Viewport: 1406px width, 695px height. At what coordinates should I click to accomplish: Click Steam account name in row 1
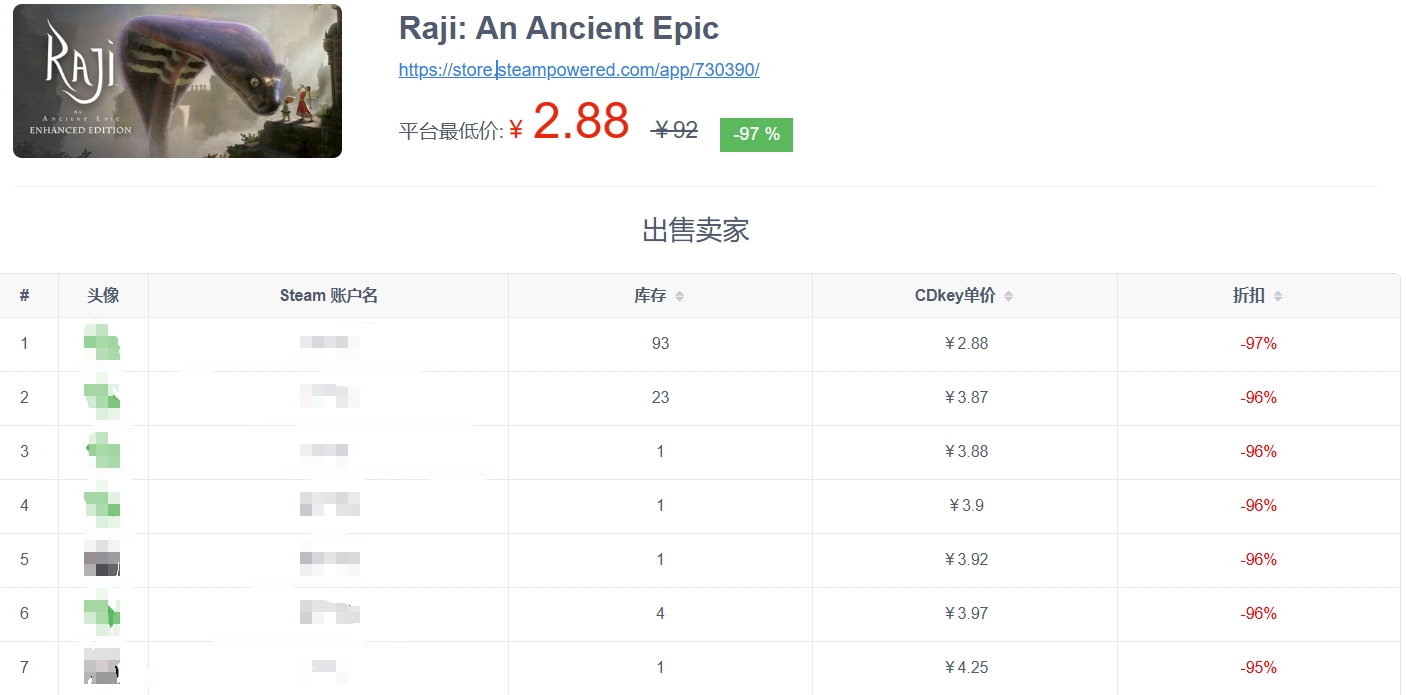click(x=329, y=343)
